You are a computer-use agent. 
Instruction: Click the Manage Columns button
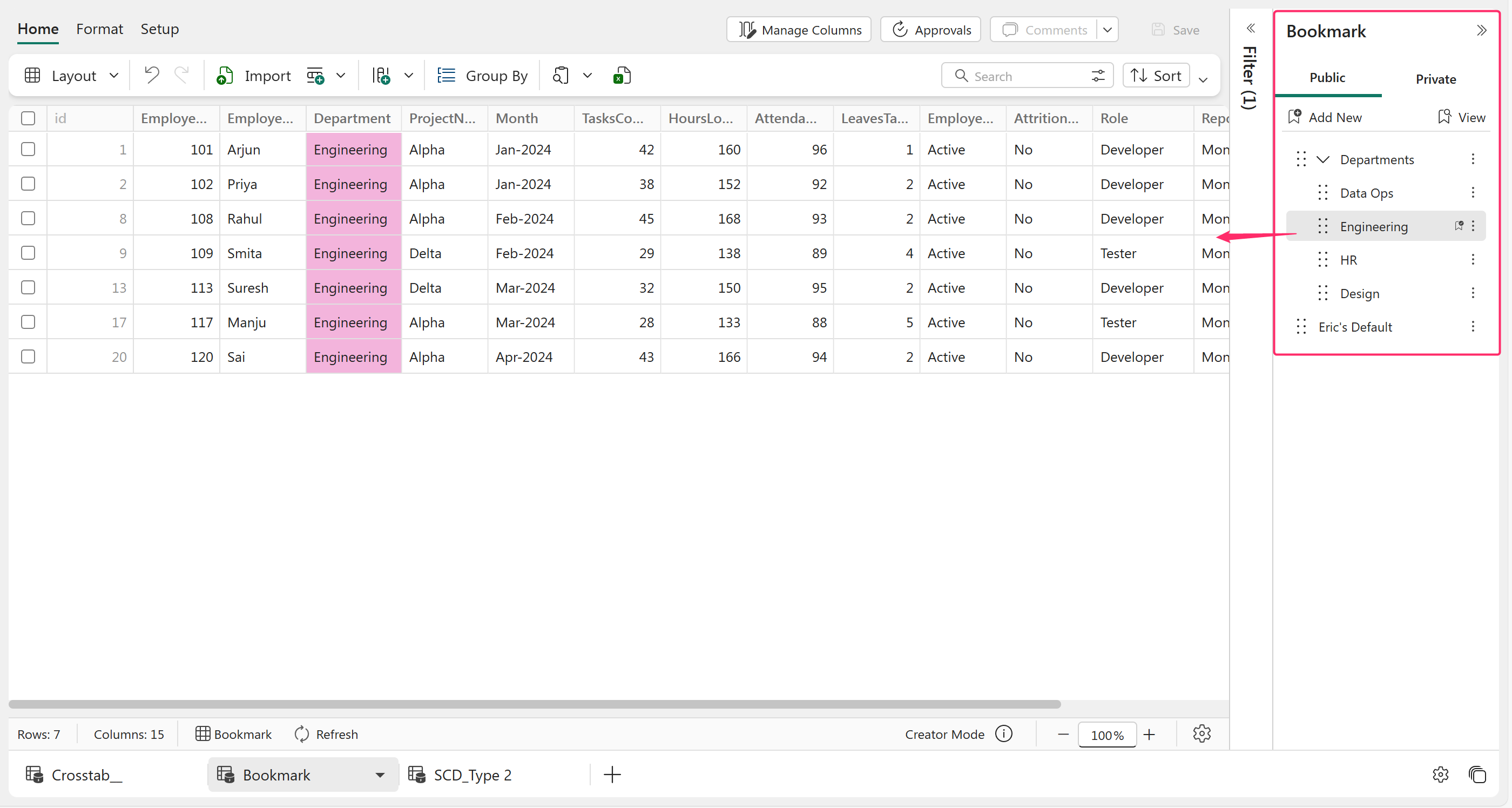pyautogui.click(x=798, y=29)
